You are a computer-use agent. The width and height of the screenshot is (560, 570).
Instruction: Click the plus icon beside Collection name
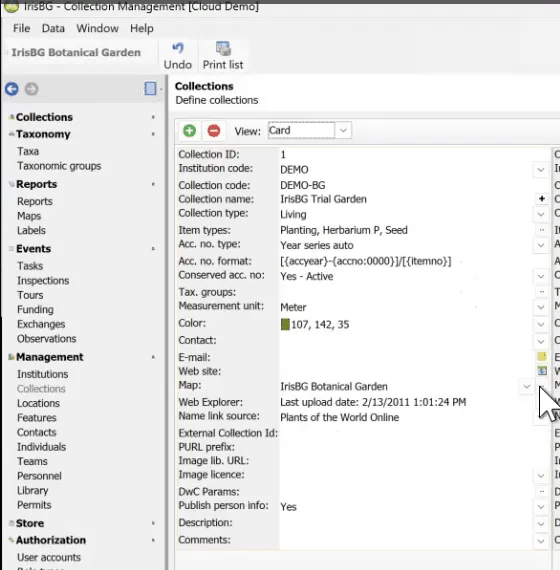pyautogui.click(x=541, y=198)
